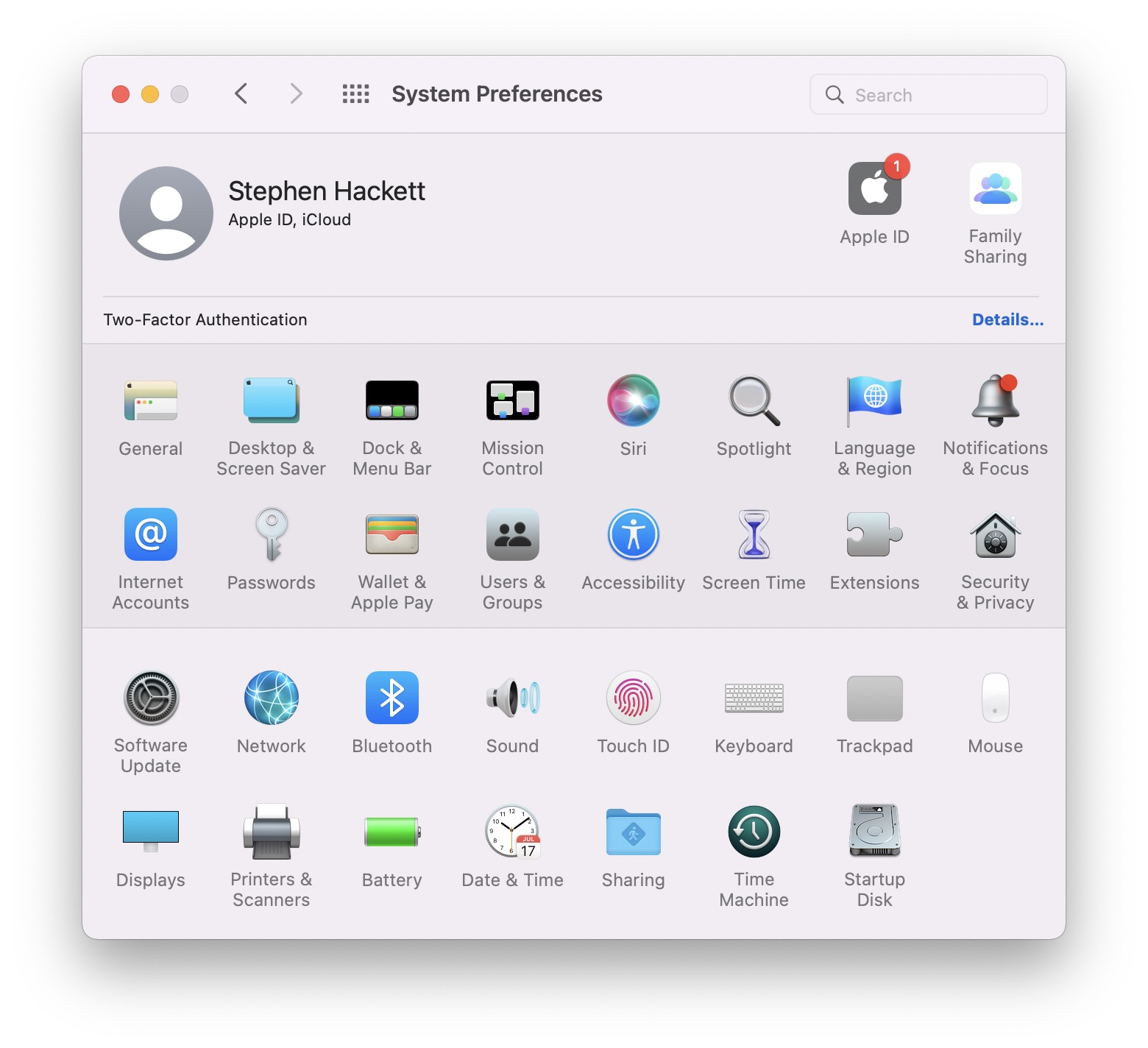Screen dimensions: 1148x1048
Task: Open Software Update pane
Action: (x=151, y=698)
